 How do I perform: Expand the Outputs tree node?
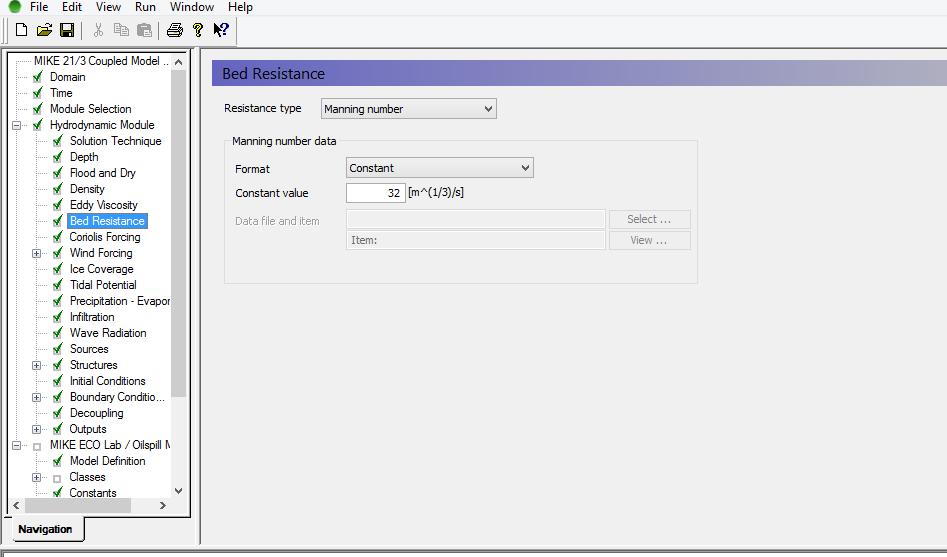click(x=37, y=429)
